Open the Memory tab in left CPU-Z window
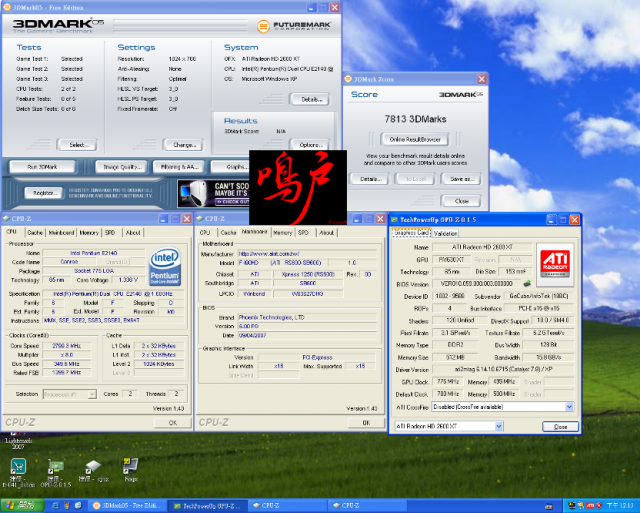This screenshot has width=640, height=513. (89, 232)
